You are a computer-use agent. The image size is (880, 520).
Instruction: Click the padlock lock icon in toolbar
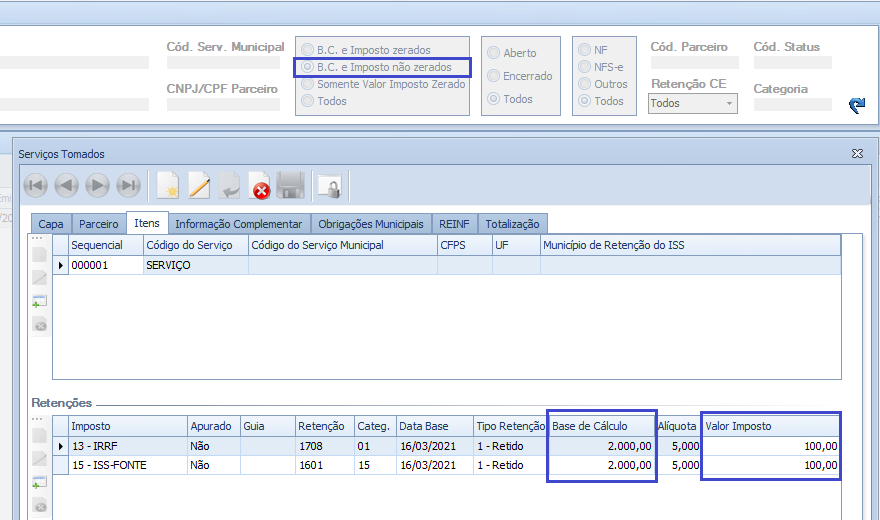[x=329, y=186]
